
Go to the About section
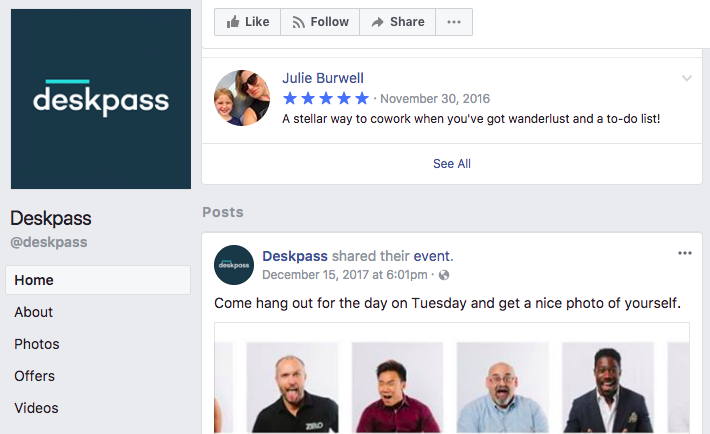[34, 312]
